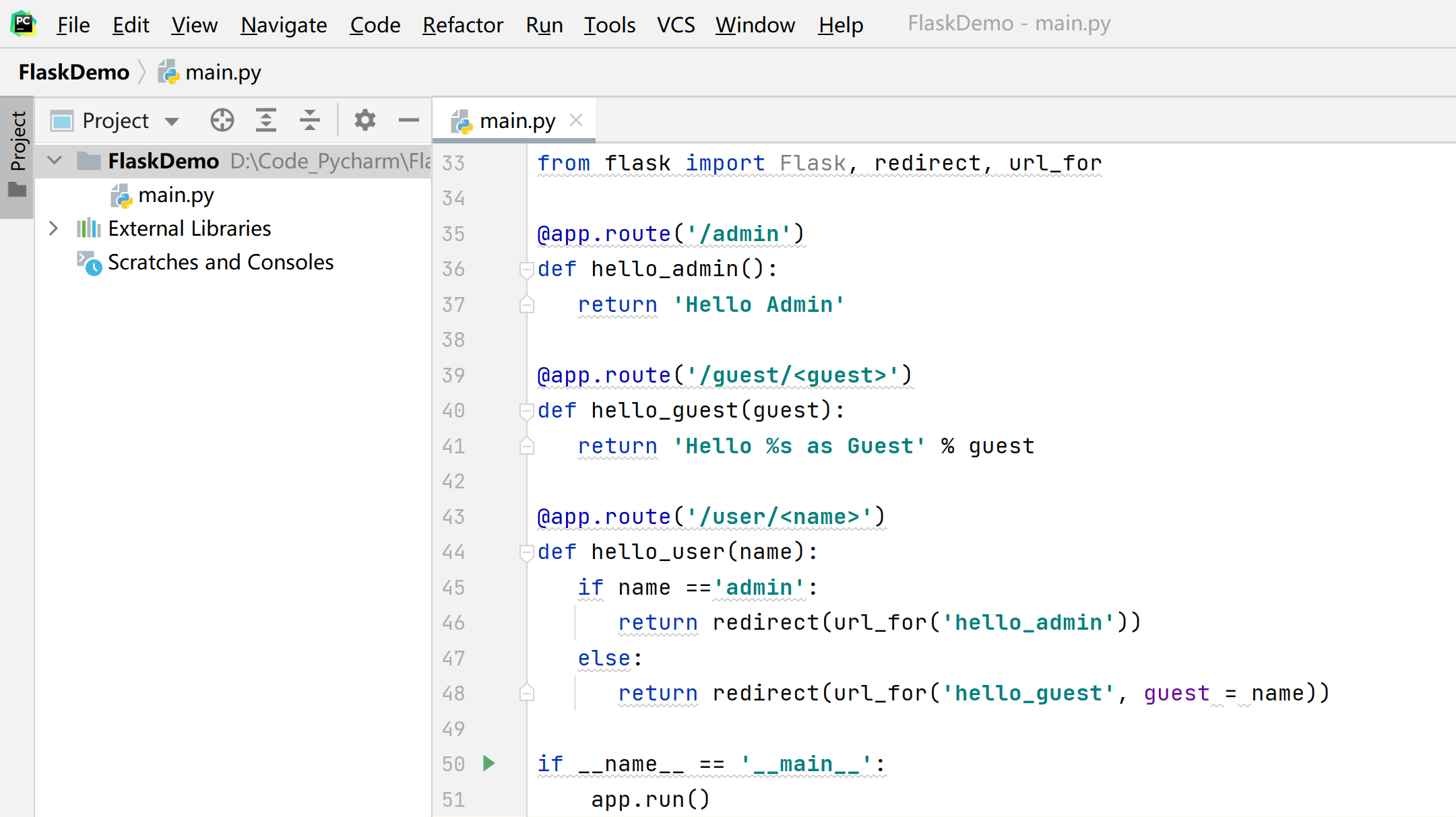This screenshot has width=1456, height=817.
Task: Hide the Project panel with minus icon
Action: point(408,121)
